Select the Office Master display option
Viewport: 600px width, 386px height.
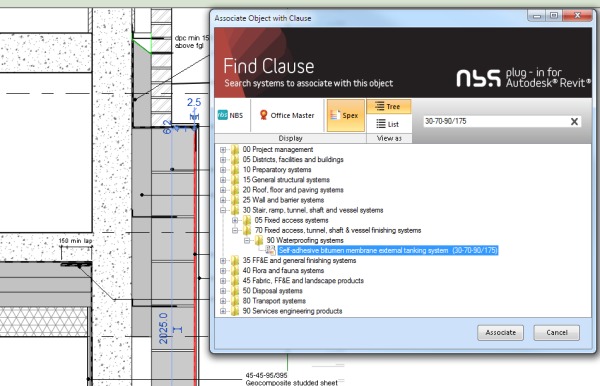[x=287, y=115]
